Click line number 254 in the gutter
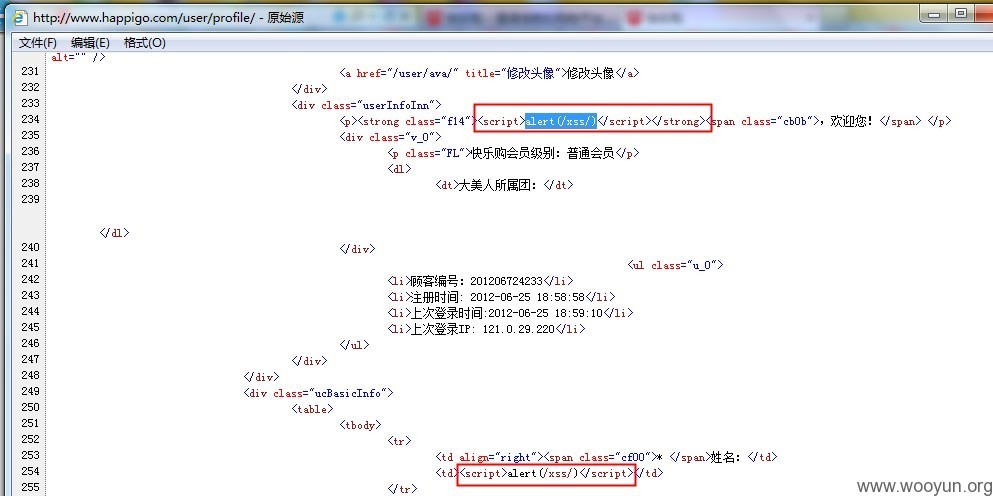Image resolution: width=993 pixels, height=496 pixels. (30, 471)
